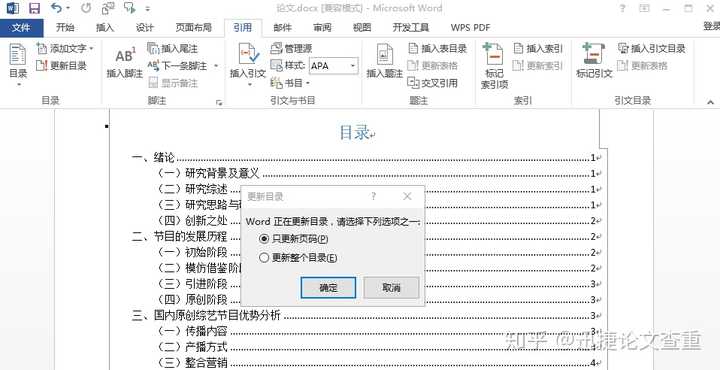720x370 pixels.
Task: Expand the 下一条脚注 dropdown arrow
Action: [x=215, y=66]
